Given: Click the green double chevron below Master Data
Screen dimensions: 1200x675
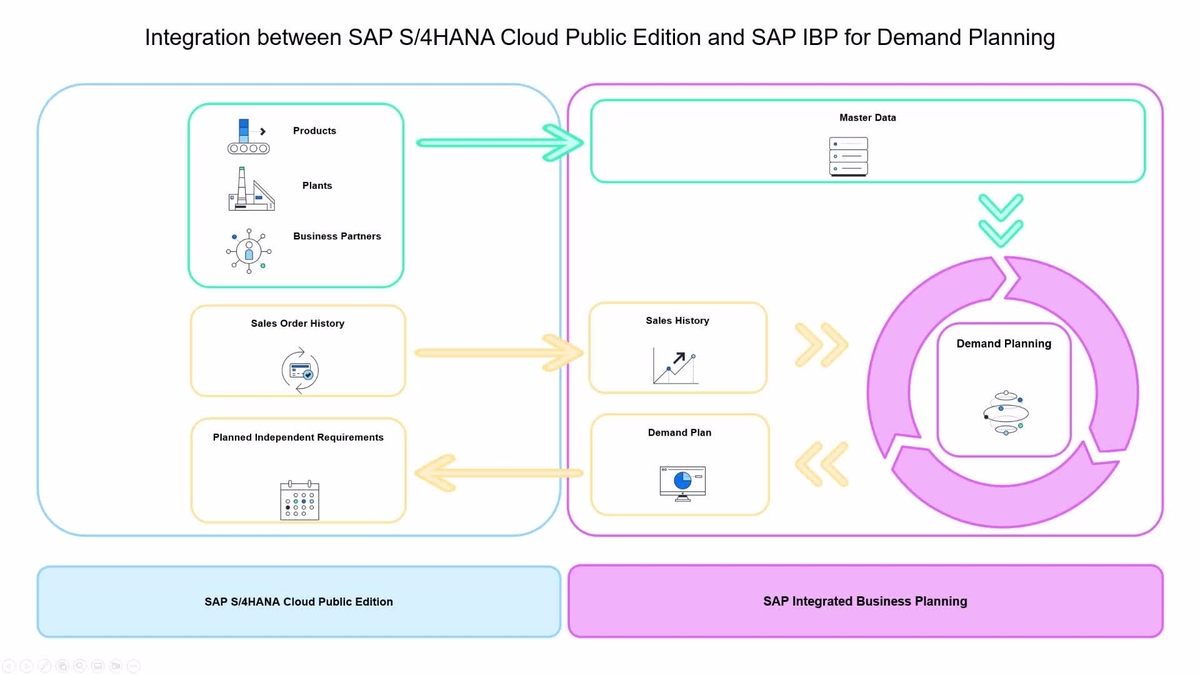Looking at the screenshot, I should tap(1000, 219).
